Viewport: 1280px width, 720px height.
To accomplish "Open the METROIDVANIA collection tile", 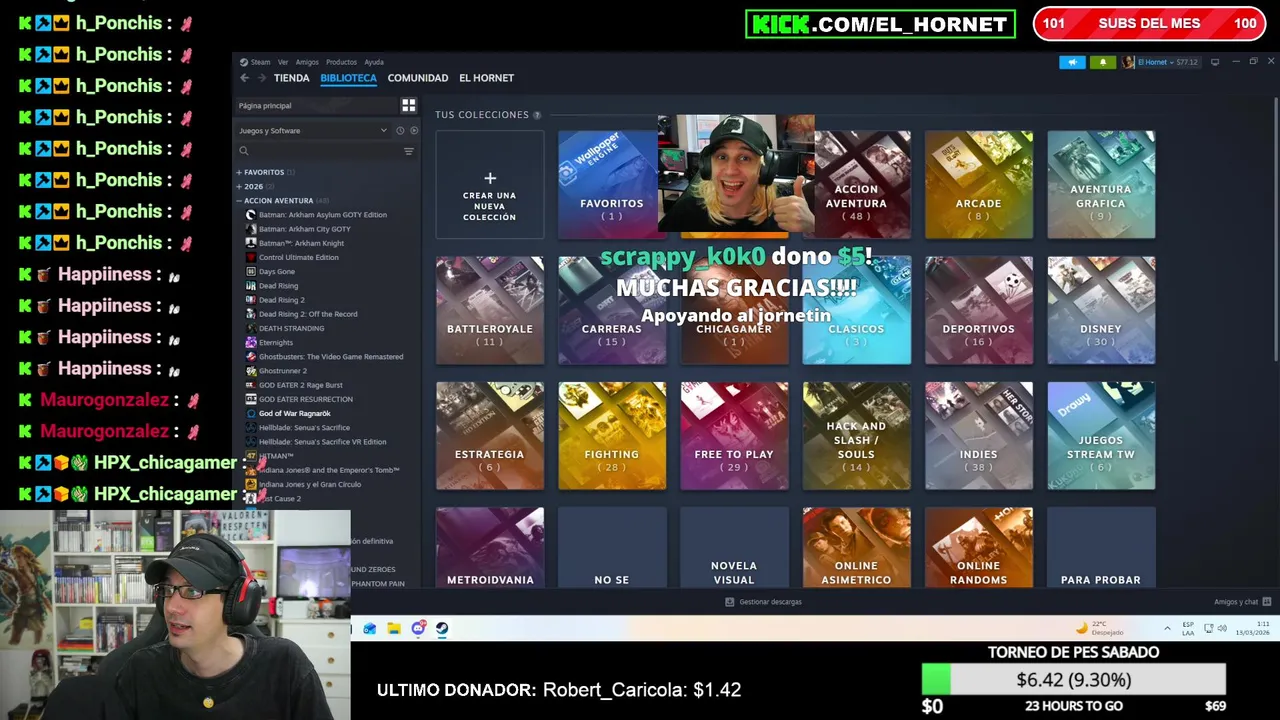I will (490, 548).
